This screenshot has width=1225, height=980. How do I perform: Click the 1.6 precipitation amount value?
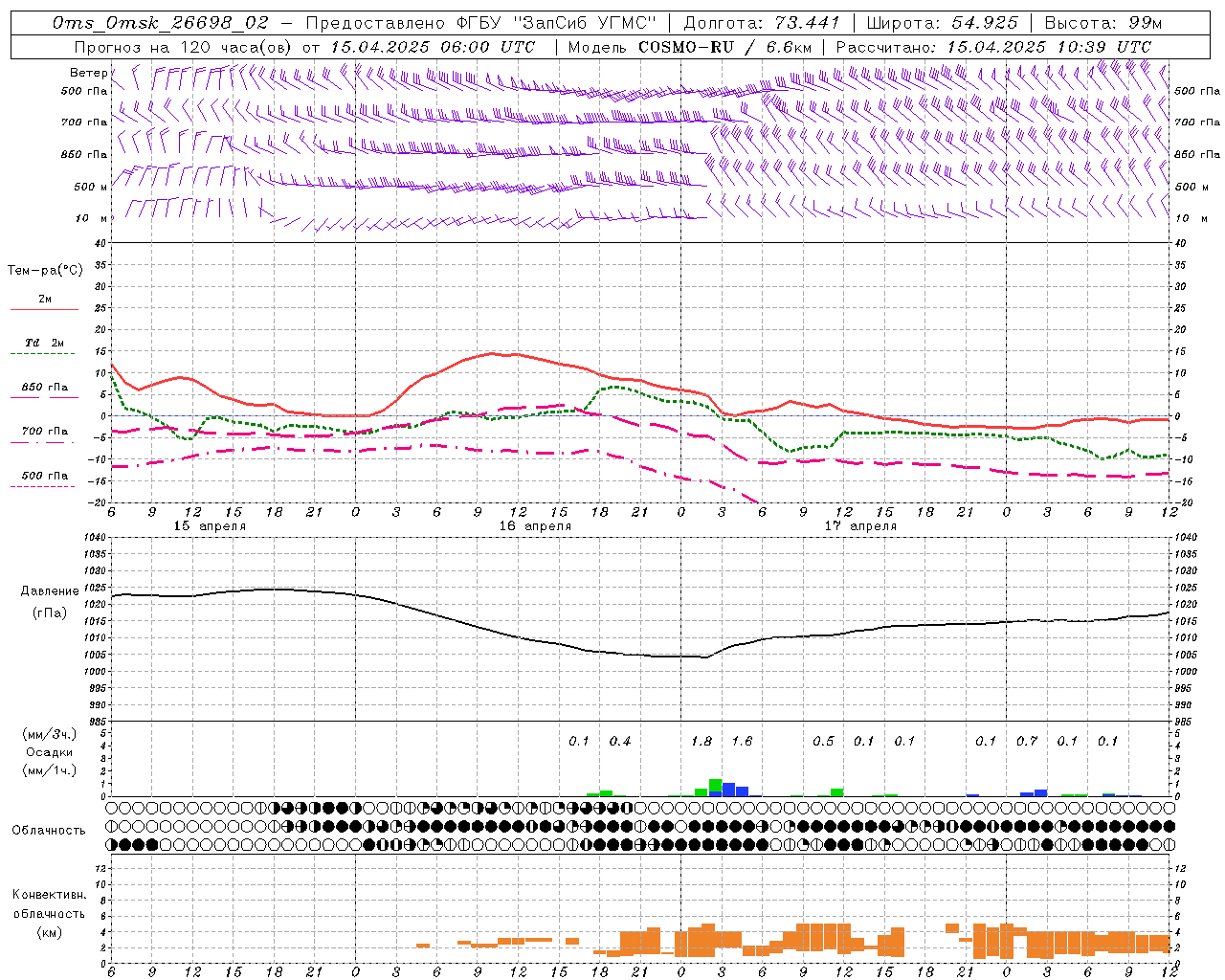click(x=742, y=741)
